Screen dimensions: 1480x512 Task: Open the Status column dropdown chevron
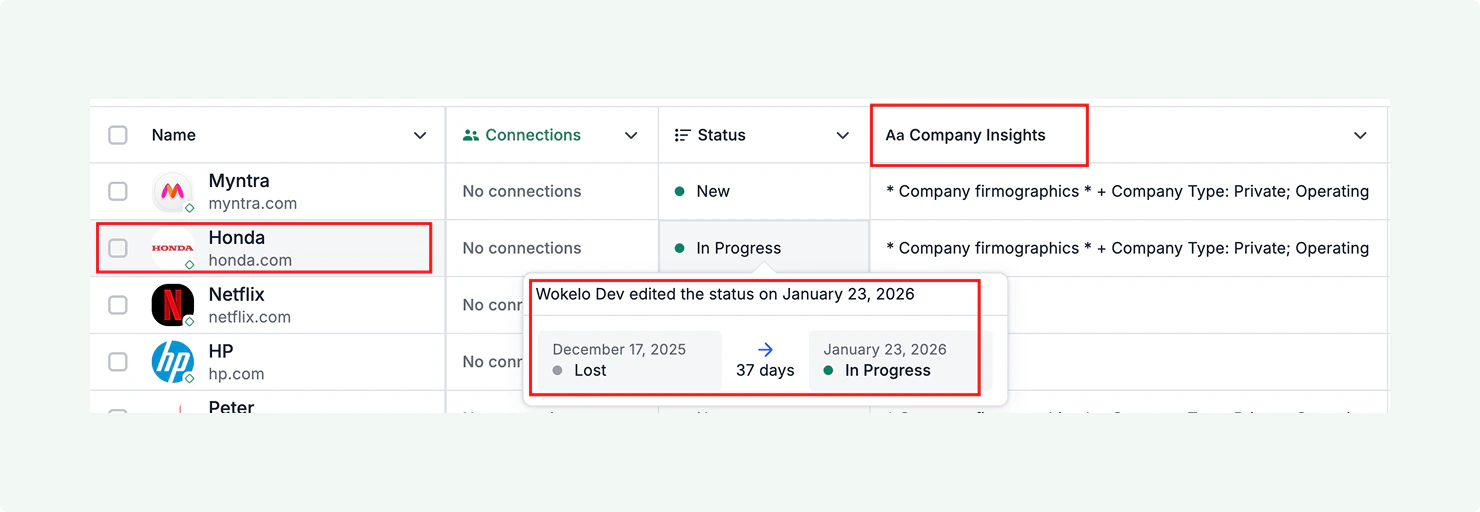click(x=843, y=135)
